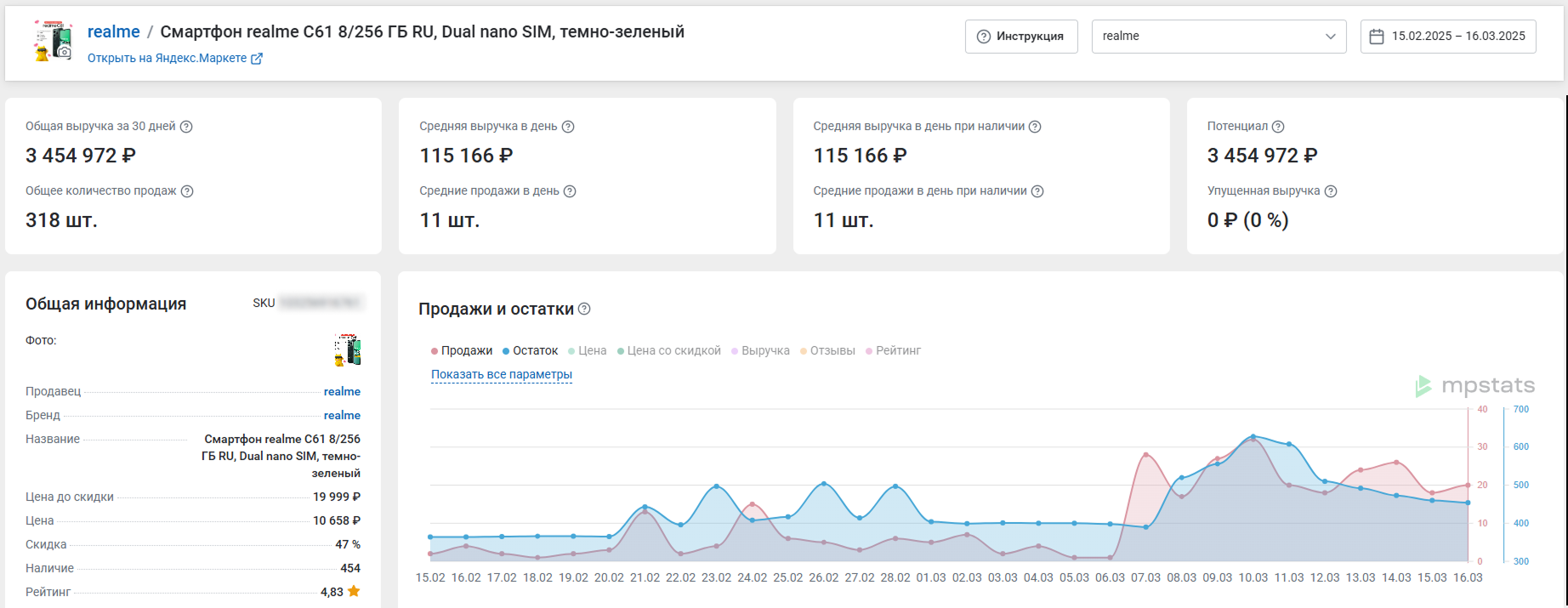The width and height of the screenshot is (1568, 608).
Task: Click help icon next to Потенциал
Action: [x=1278, y=127]
